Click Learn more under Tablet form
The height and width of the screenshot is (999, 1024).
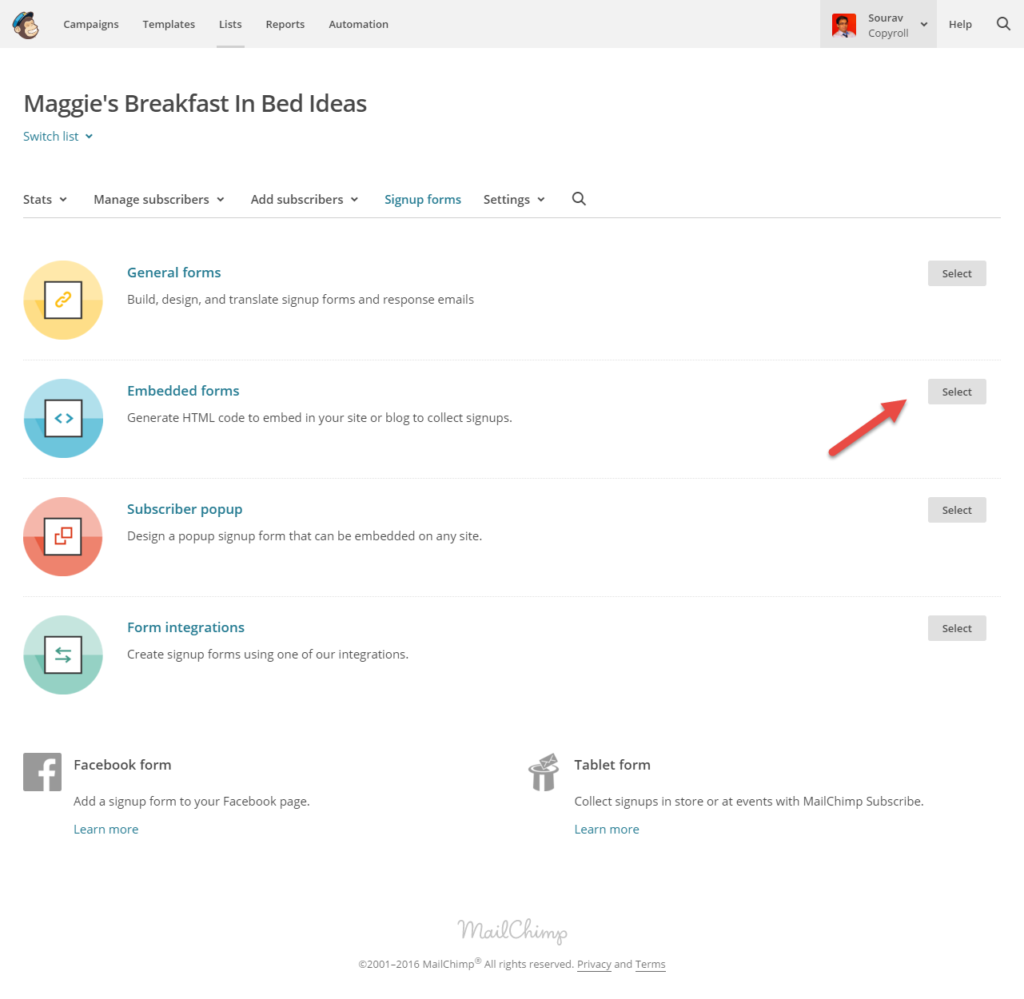click(607, 829)
